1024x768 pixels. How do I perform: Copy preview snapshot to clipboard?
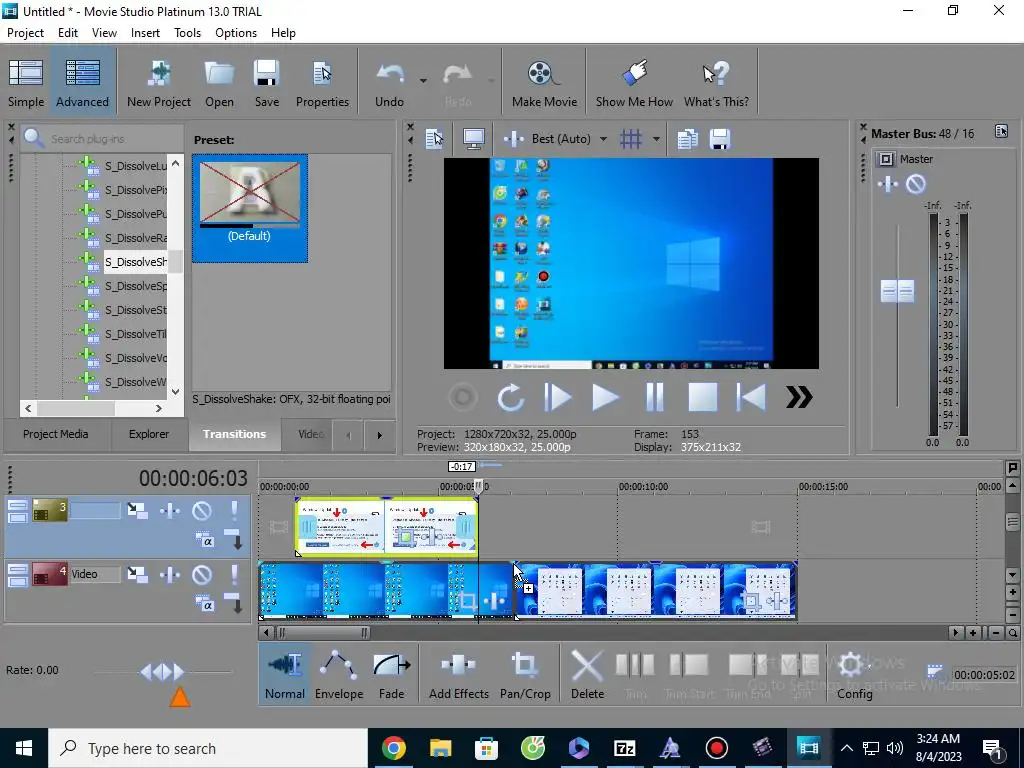coord(687,138)
